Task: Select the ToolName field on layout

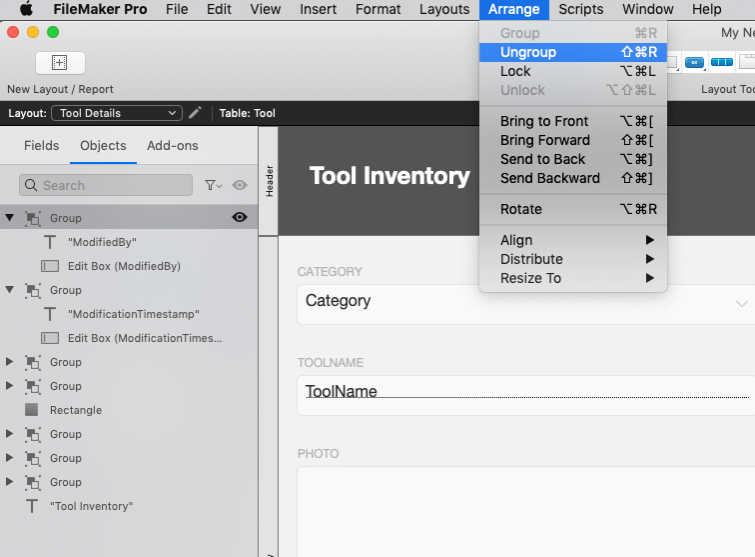Action: (527, 395)
